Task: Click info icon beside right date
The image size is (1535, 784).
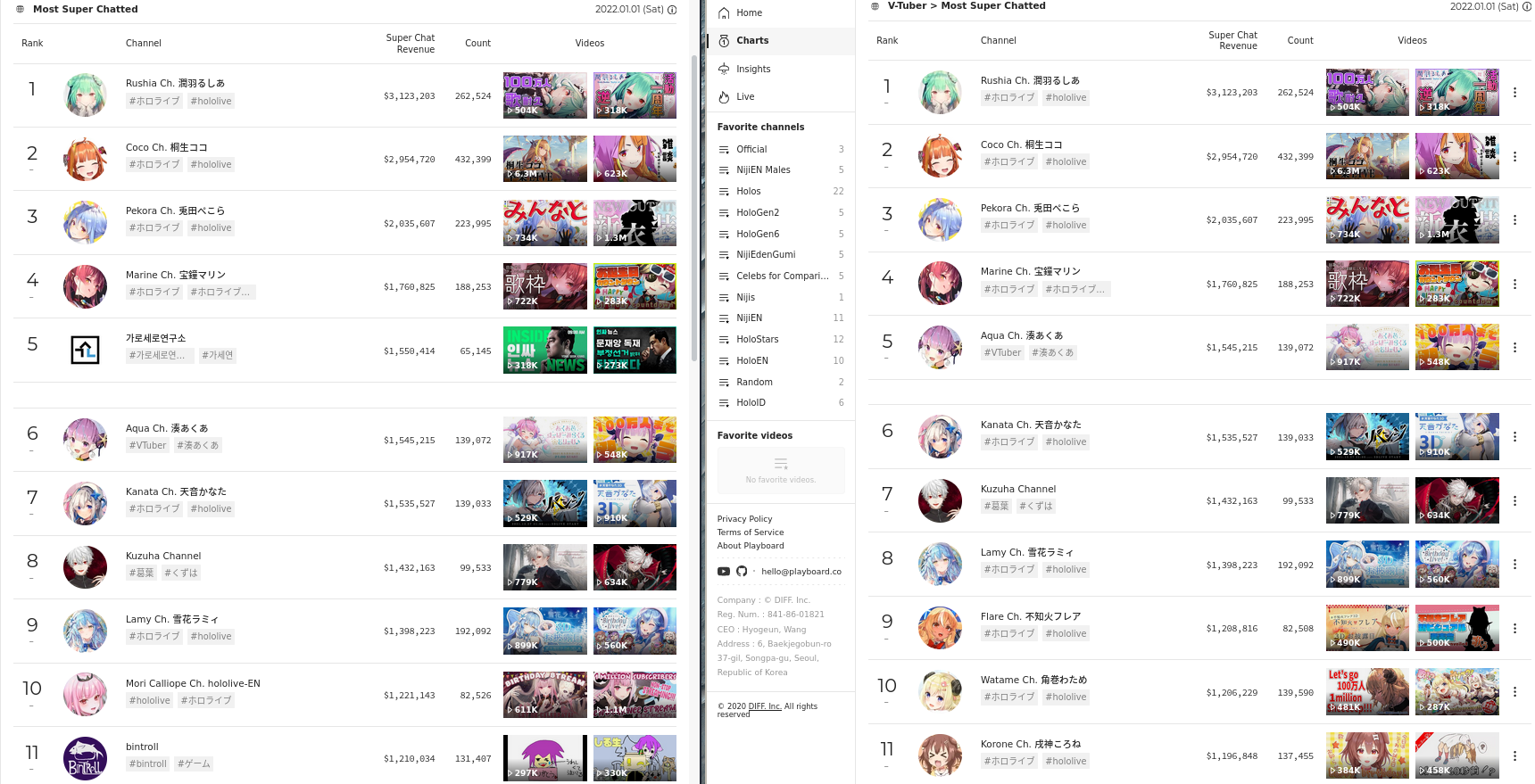Action: pos(1527,6)
